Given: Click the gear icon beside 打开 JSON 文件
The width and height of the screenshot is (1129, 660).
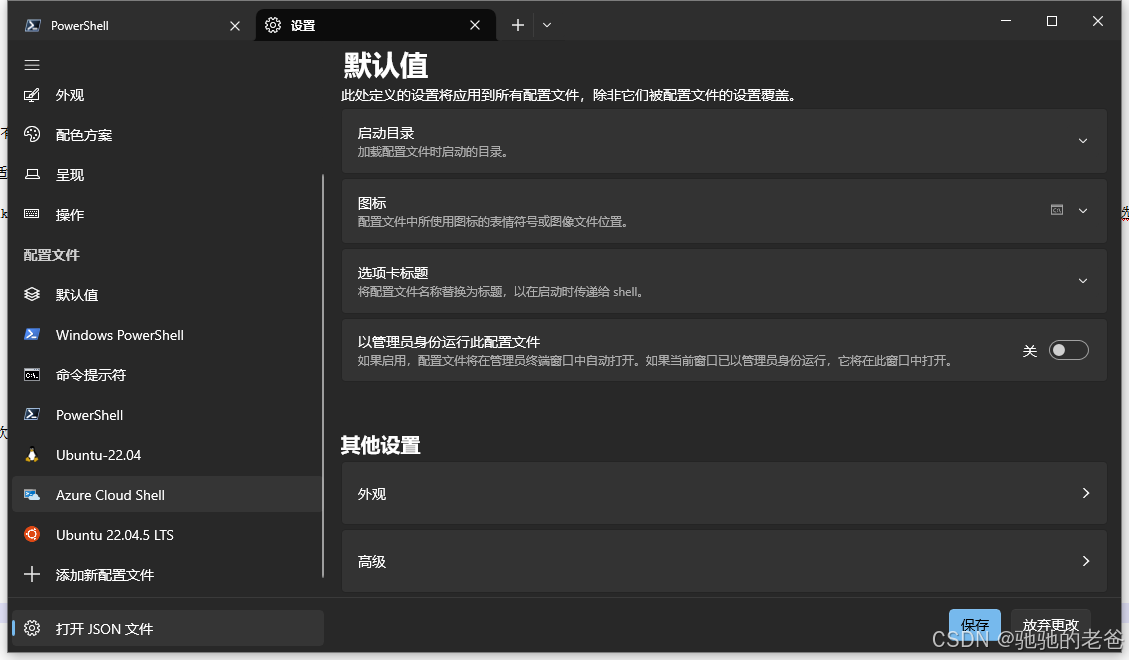Looking at the screenshot, I should click(x=32, y=628).
